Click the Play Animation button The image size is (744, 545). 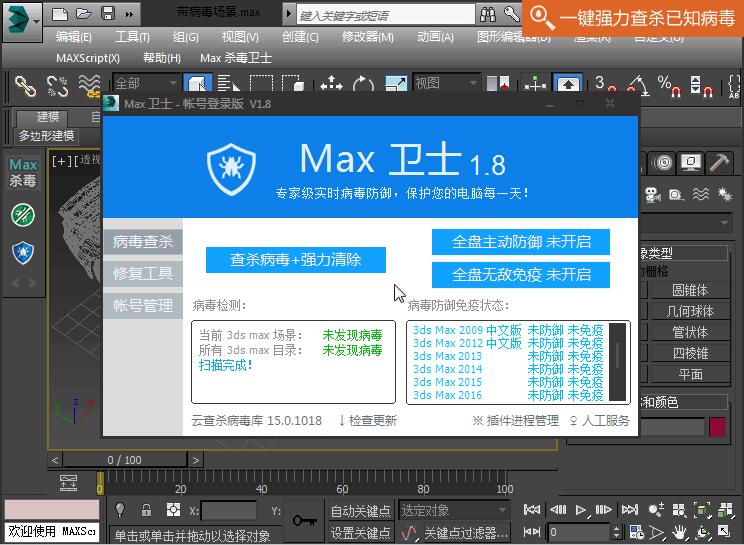coord(581,510)
